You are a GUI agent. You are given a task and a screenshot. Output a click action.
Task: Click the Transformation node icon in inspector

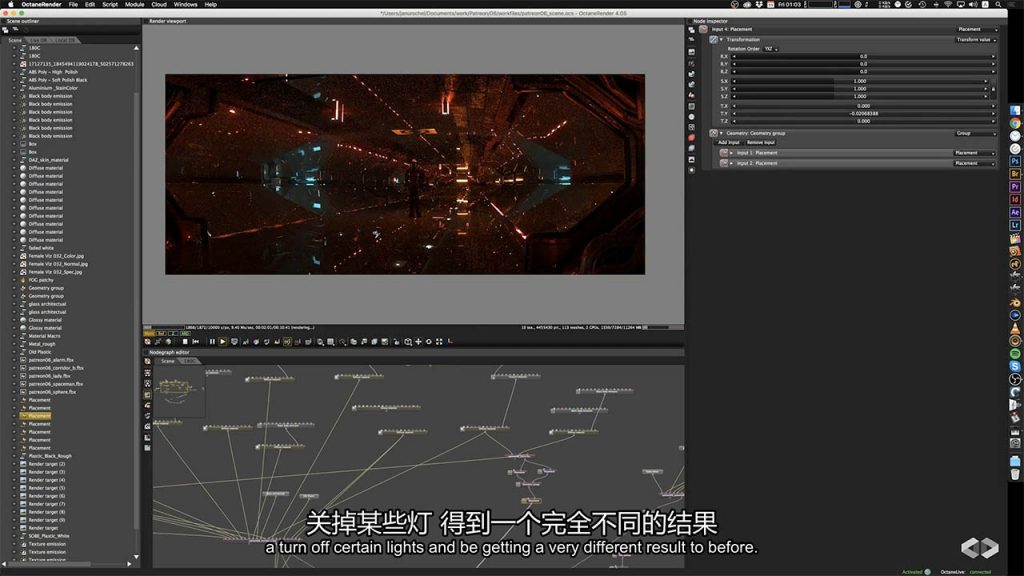pos(713,40)
